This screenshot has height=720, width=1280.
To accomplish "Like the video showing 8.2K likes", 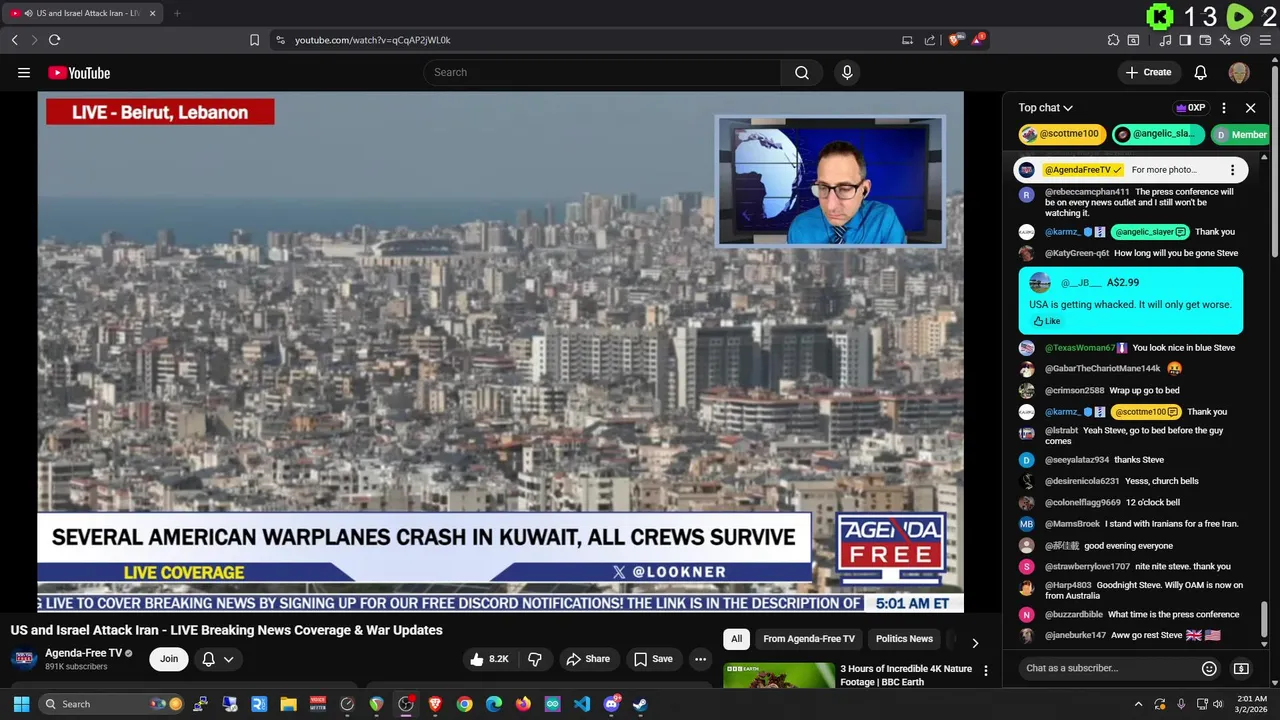I will click(490, 659).
